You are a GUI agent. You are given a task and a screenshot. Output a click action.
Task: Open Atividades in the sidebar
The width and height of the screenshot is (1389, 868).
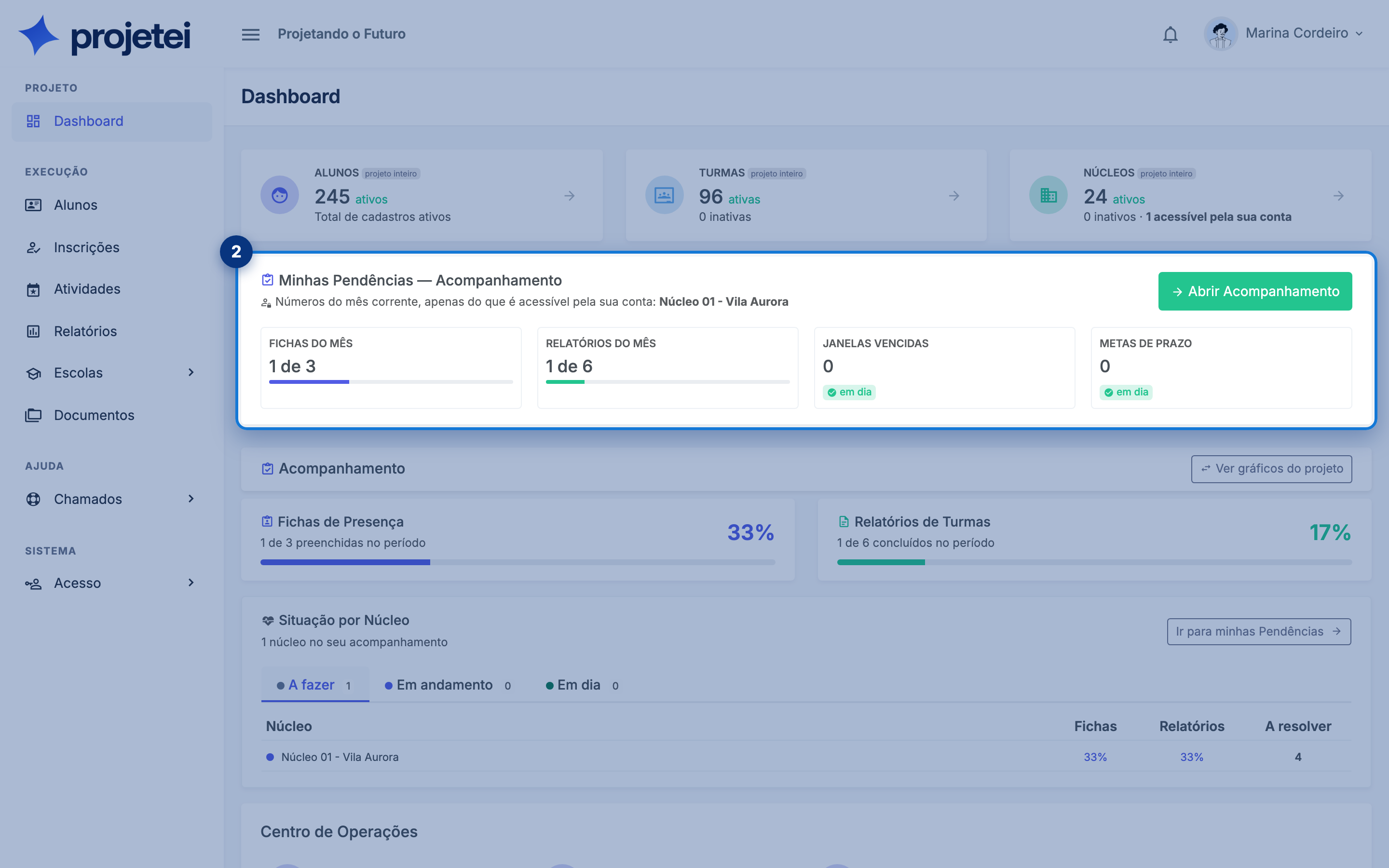112,289
